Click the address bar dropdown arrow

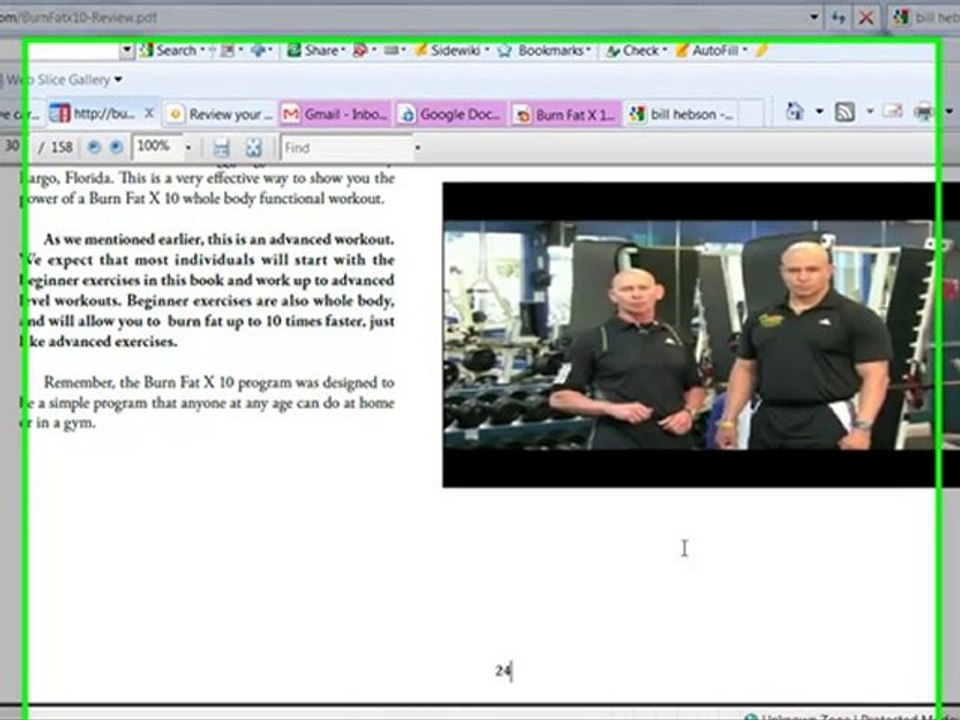814,17
